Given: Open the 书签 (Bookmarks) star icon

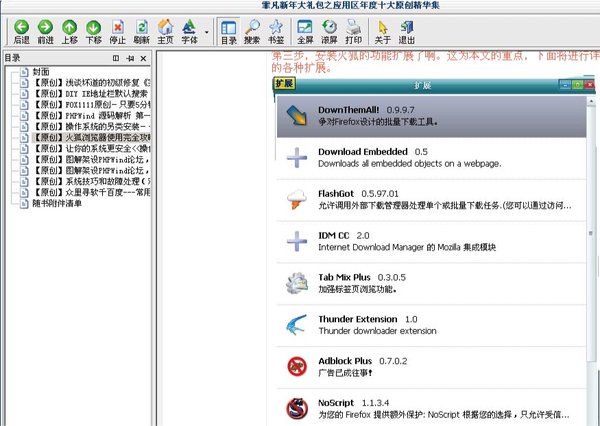Looking at the screenshot, I should point(276,30).
